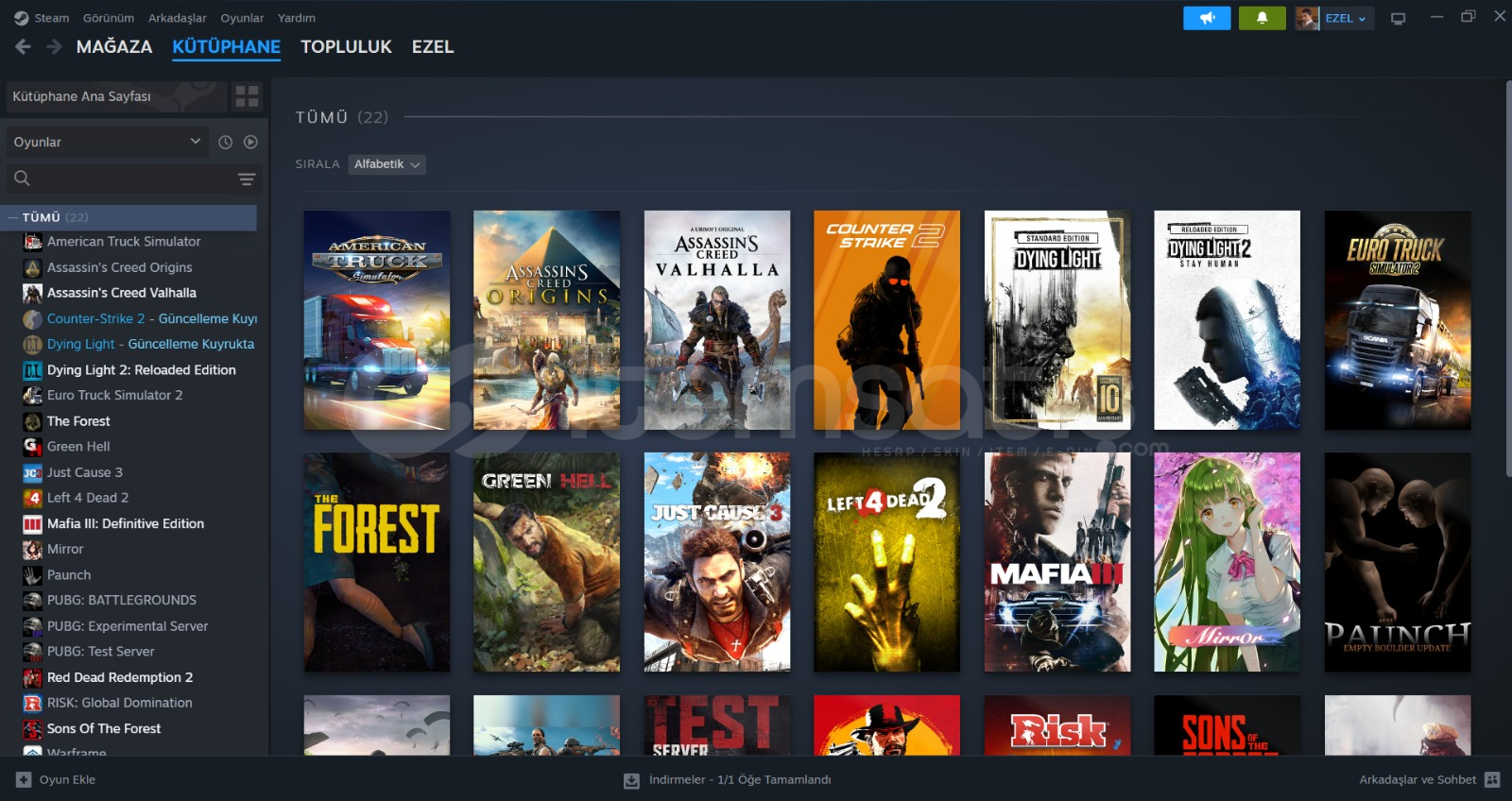Show ready-to-play games with the play icon
This screenshot has height=801, width=1512.
point(250,142)
